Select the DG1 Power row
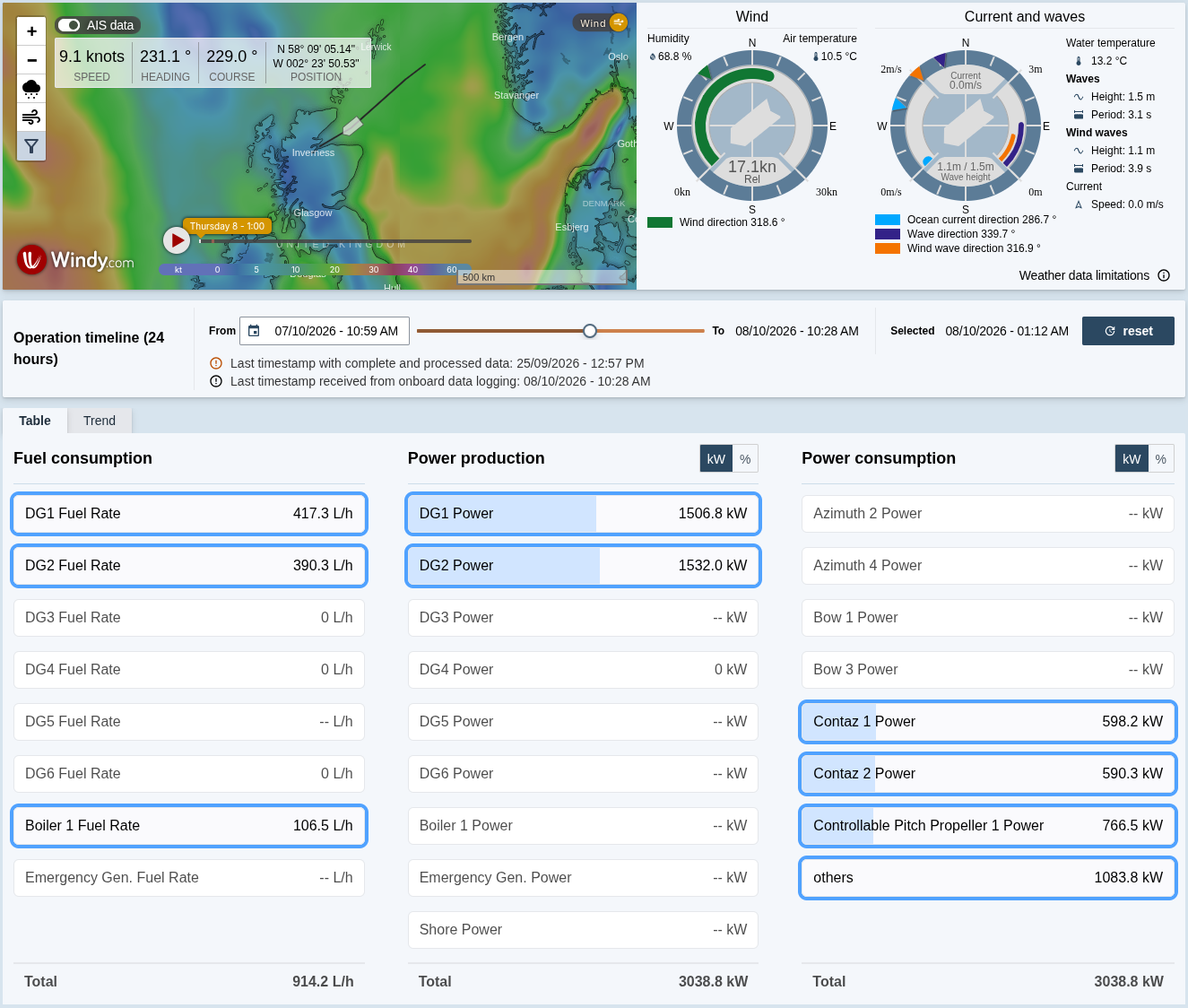1188x1008 pixels. (583, 514)
